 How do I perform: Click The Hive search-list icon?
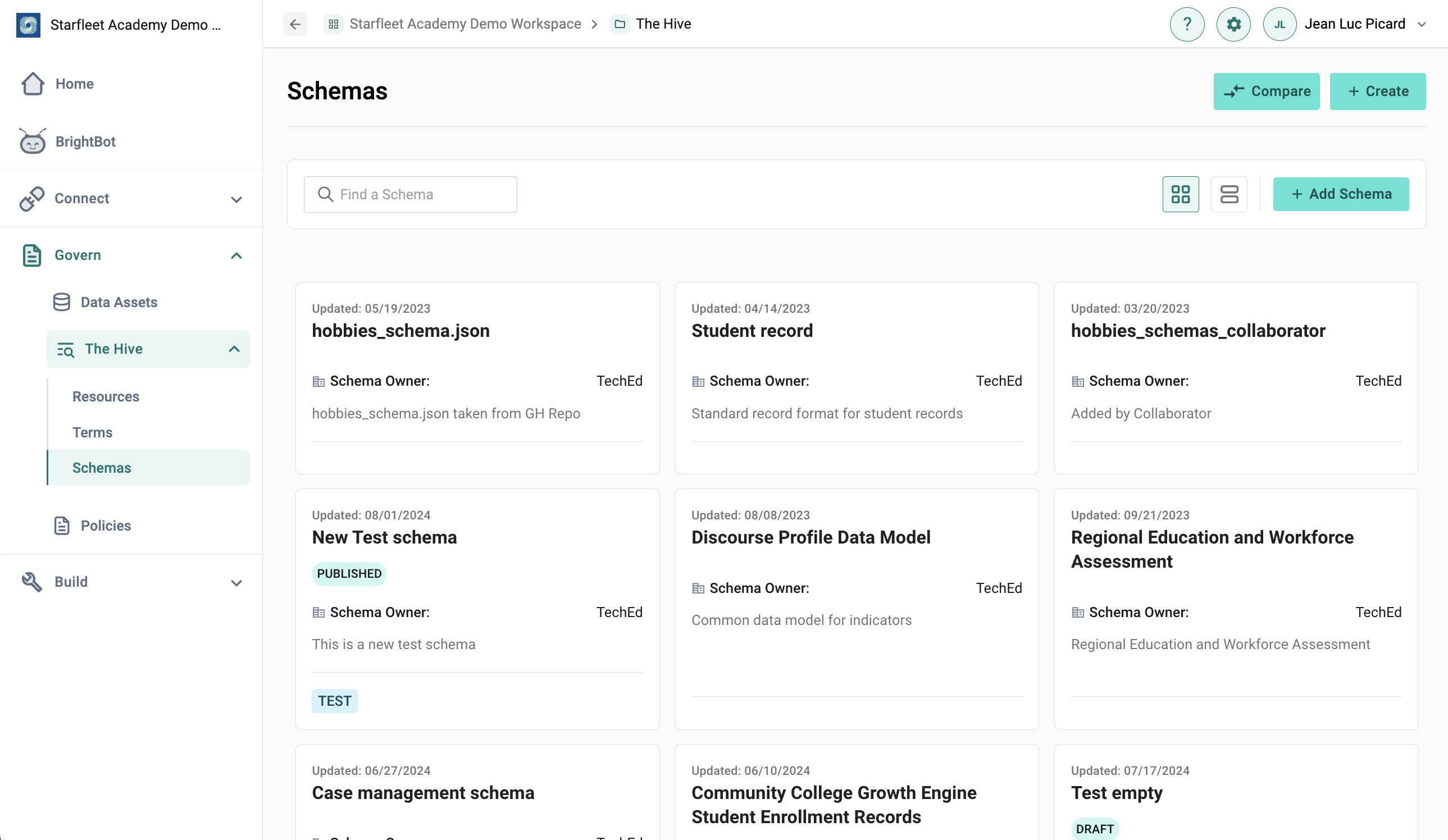pyautogui.click(x=66, y=349)
